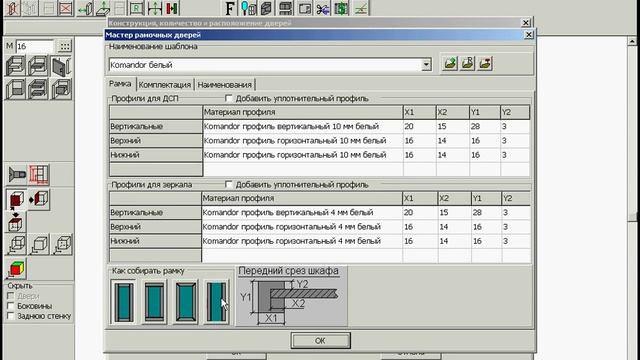Select the Нижний 'горизонтальный 10 мм белый' cell
This screenshot has width=640, height=360.
(302, 155)
